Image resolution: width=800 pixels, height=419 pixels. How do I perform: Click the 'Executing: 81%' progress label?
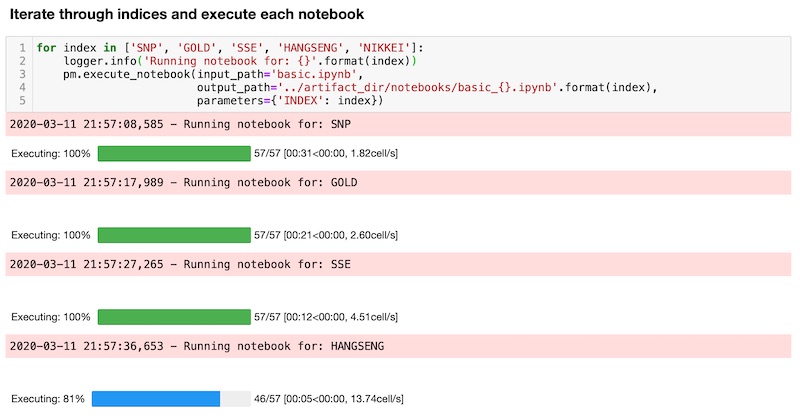(47, 399)
